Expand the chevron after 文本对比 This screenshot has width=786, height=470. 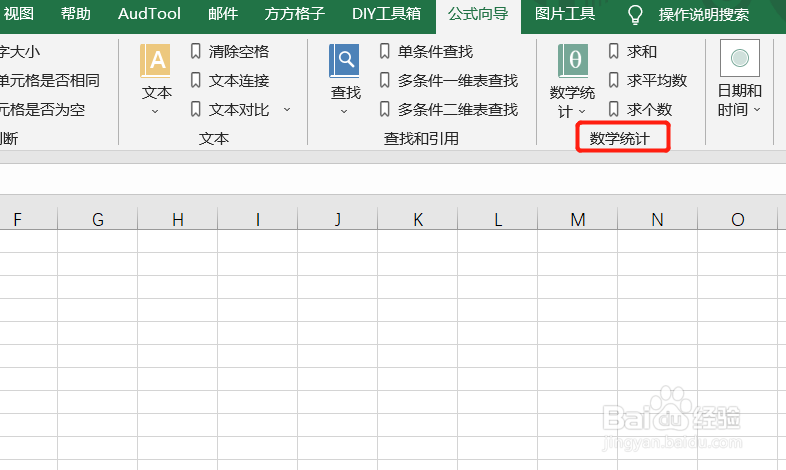[287, 109]
